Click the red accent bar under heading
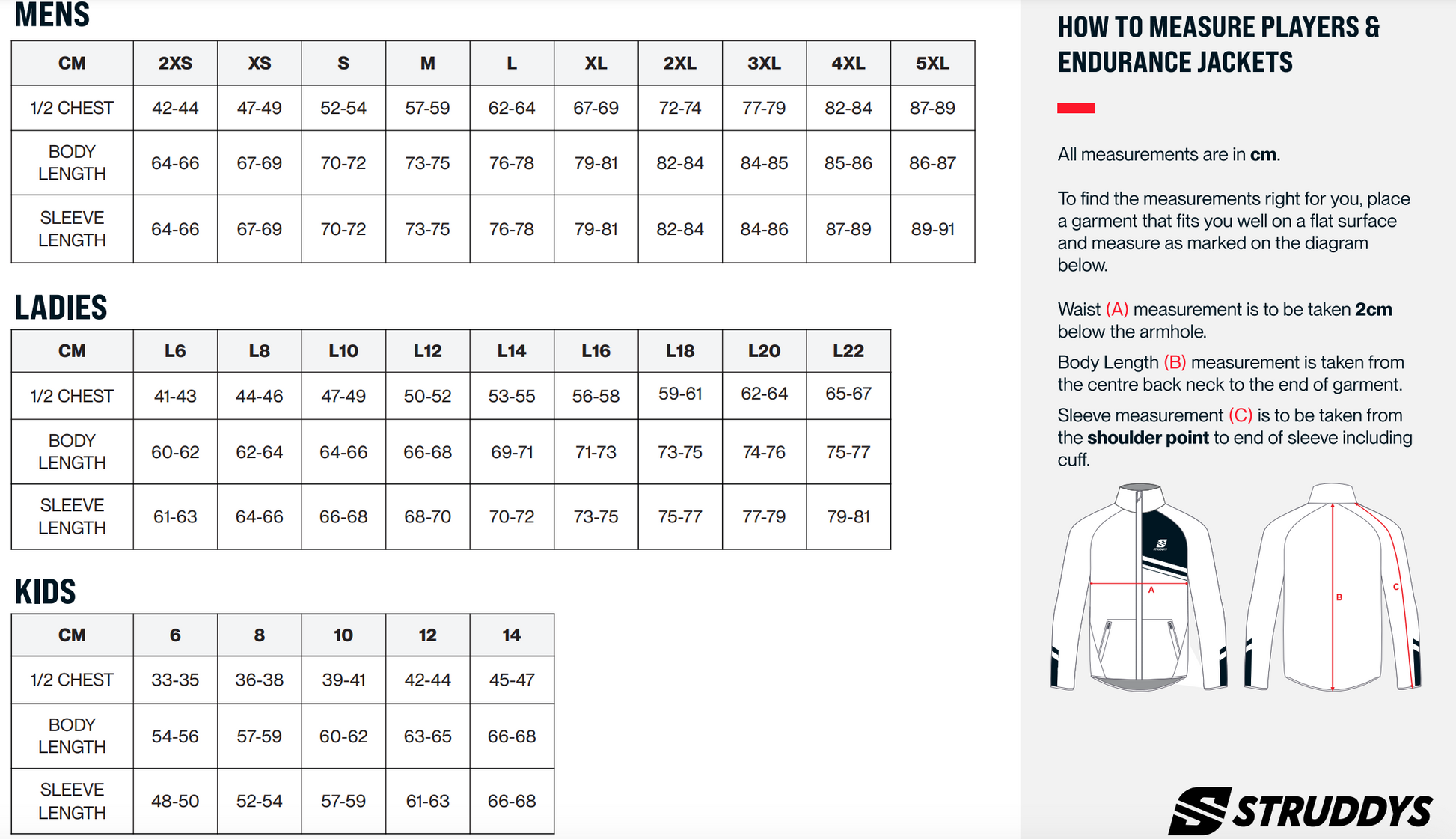 coord(1076,109)
